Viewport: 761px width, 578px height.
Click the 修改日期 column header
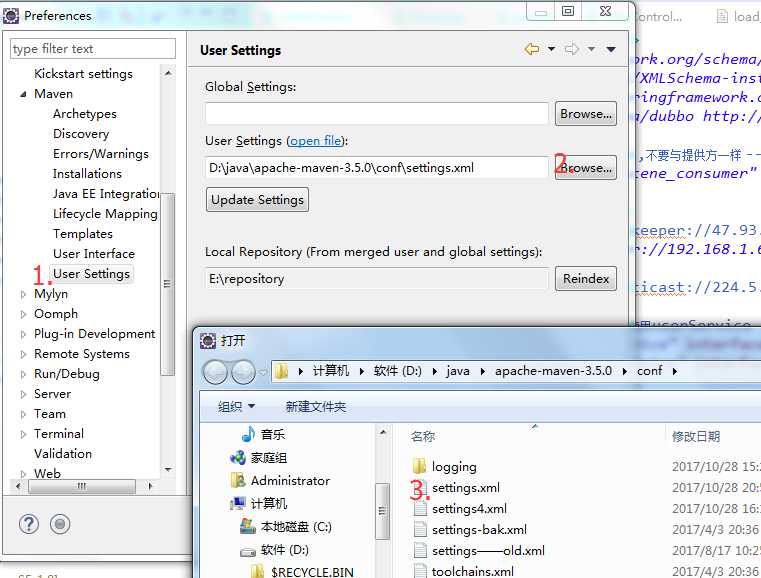point(696,436)
